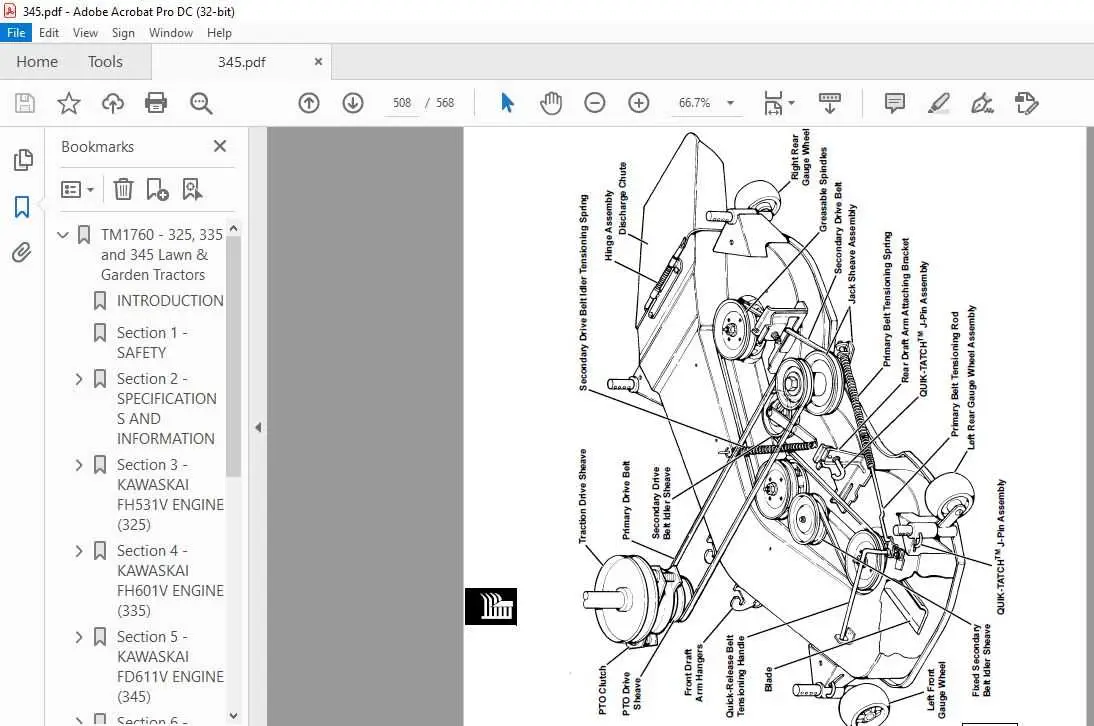Click the stamp tool icon

(1026, 103)
